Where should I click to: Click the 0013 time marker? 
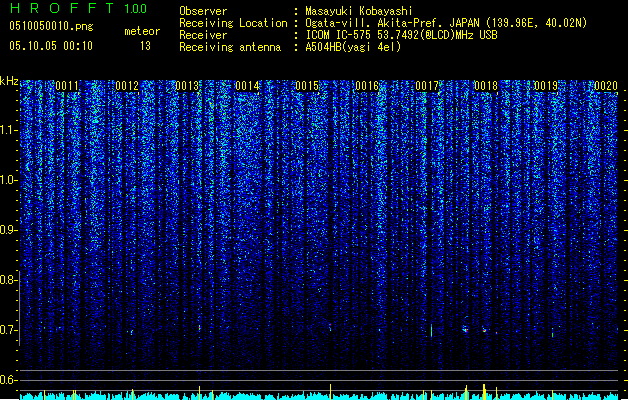click(x=187, y=86)
